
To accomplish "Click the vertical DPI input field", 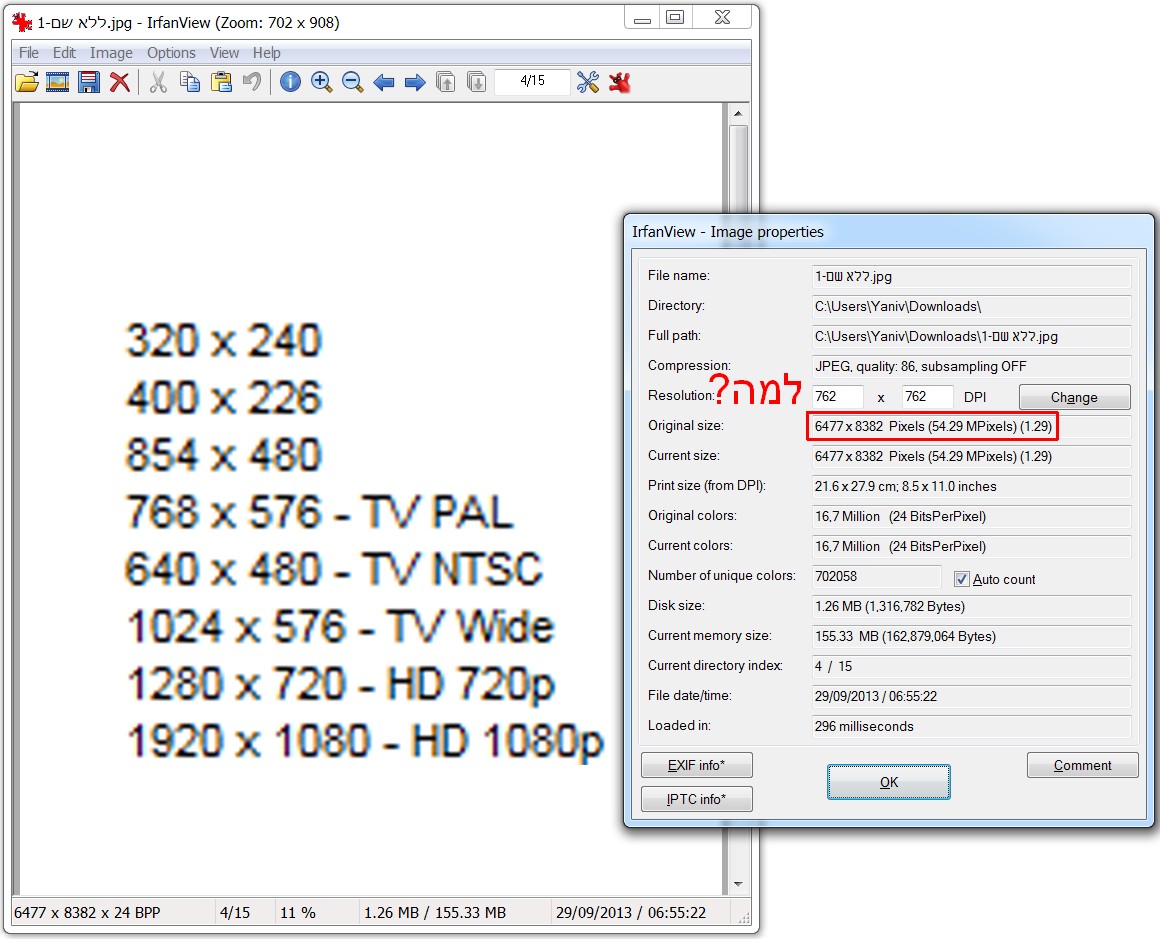I will pos(927,397).
